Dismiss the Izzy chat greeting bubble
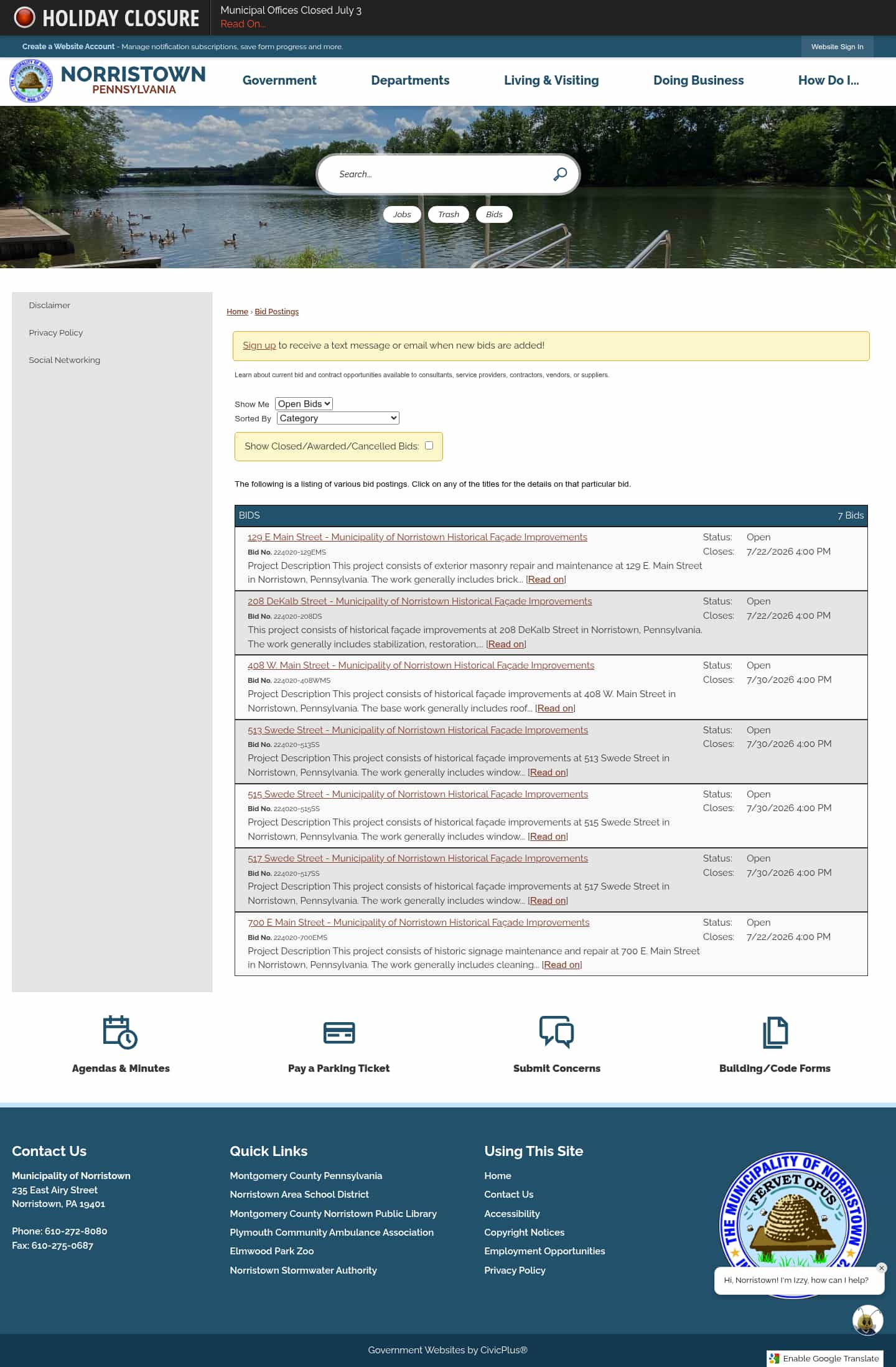 coord(881,1268)
